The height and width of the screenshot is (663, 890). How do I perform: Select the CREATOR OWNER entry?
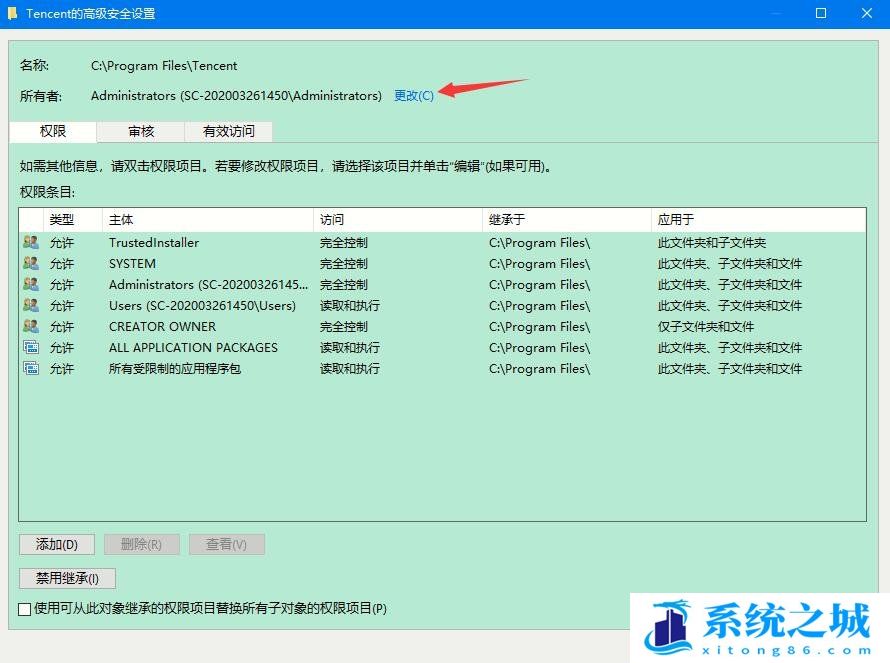443,326
